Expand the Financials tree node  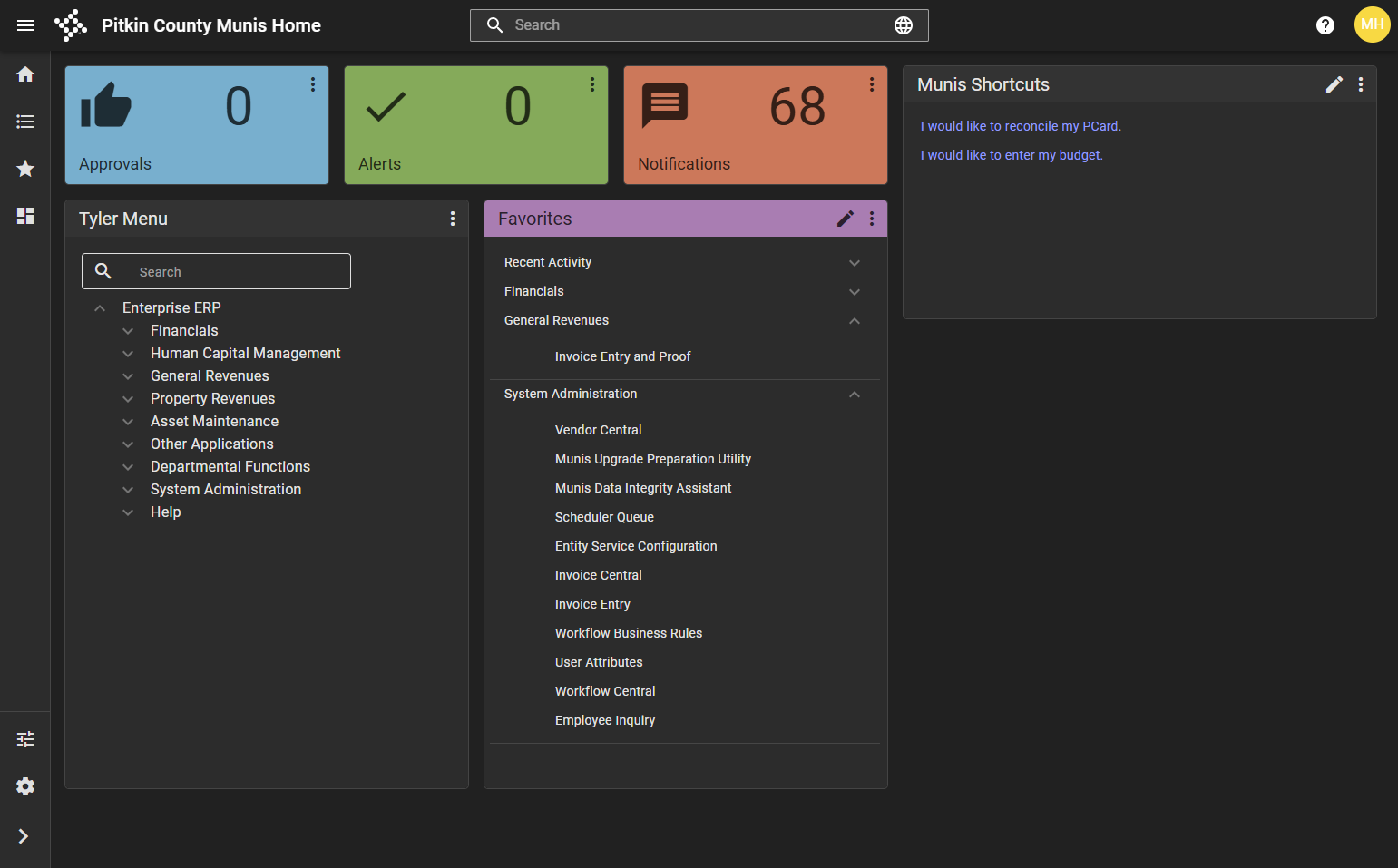click(x=128, y=331)
